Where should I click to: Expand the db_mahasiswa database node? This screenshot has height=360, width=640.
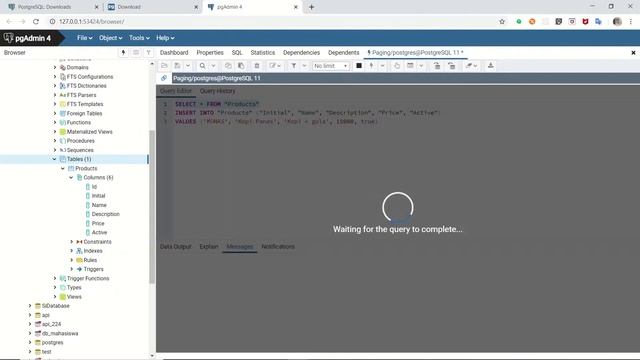tap(30, 333)
